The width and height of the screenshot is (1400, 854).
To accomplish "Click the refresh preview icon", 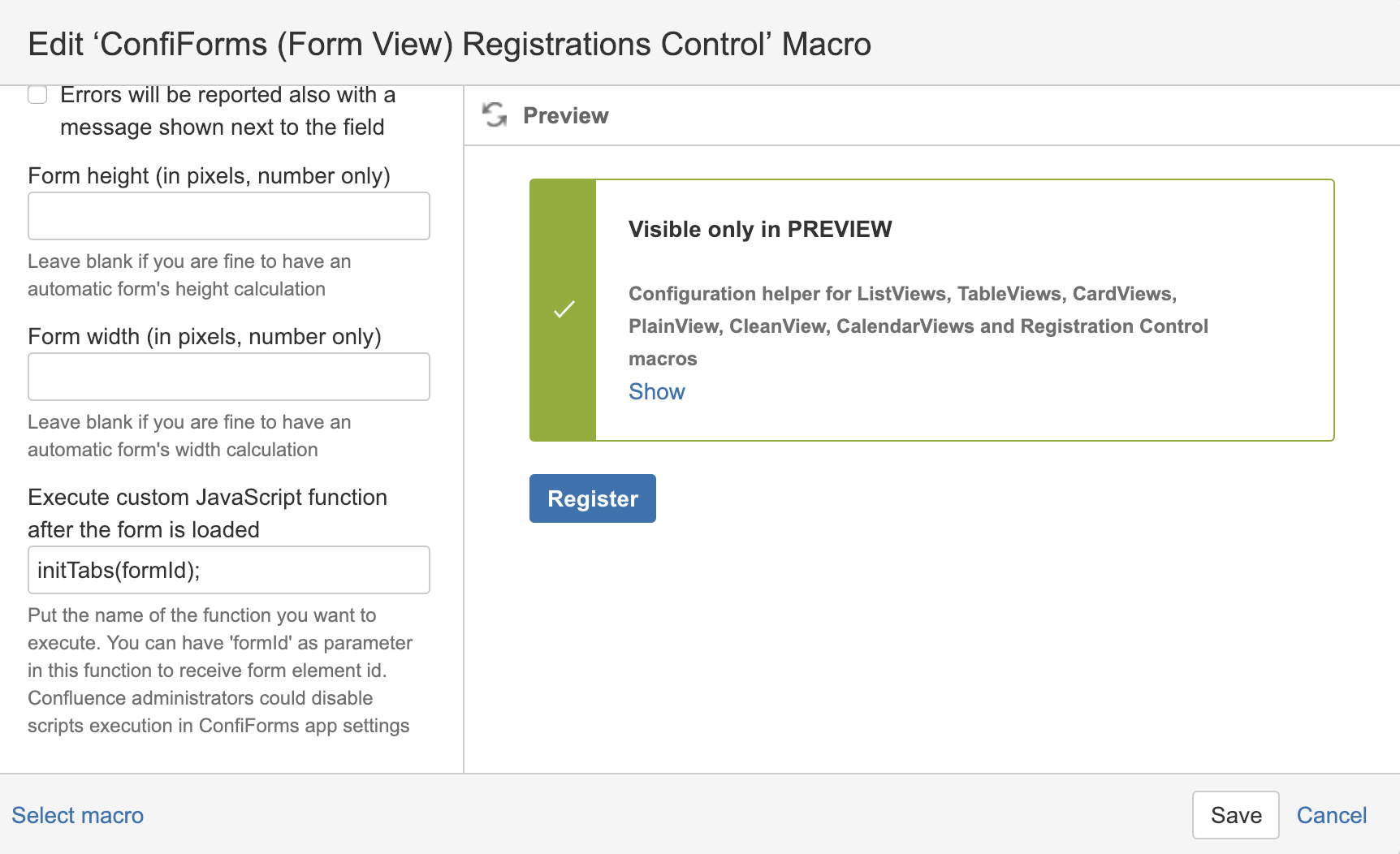I will [x=495, y=115].
